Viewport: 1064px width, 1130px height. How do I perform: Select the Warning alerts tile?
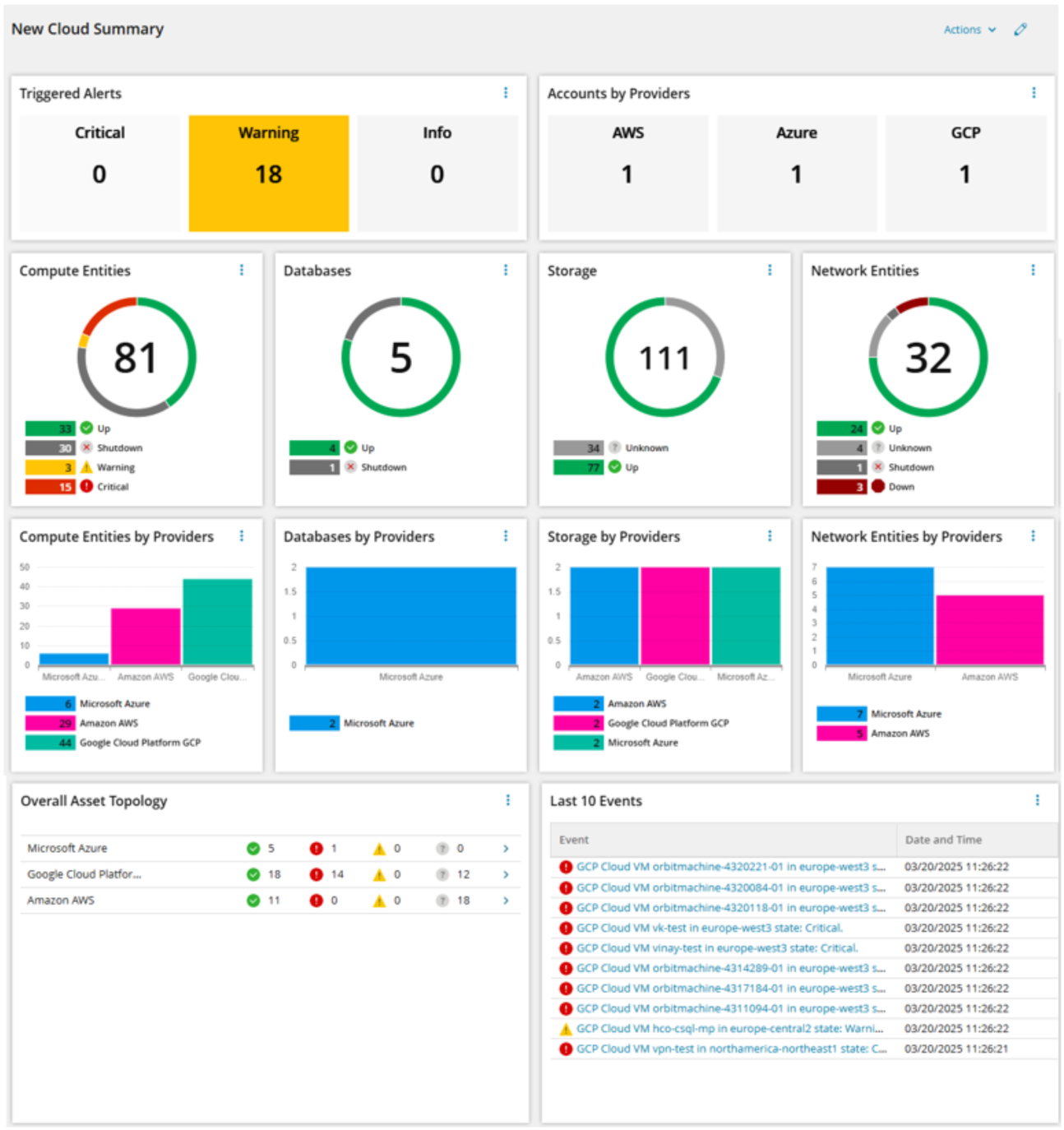tap(269, 174)
